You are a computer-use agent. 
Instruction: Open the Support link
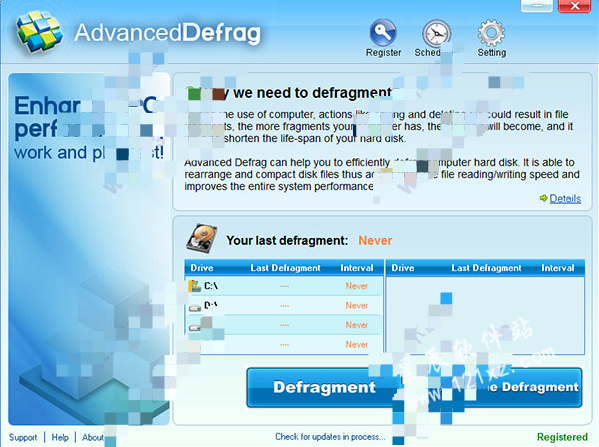click(23, 437)
